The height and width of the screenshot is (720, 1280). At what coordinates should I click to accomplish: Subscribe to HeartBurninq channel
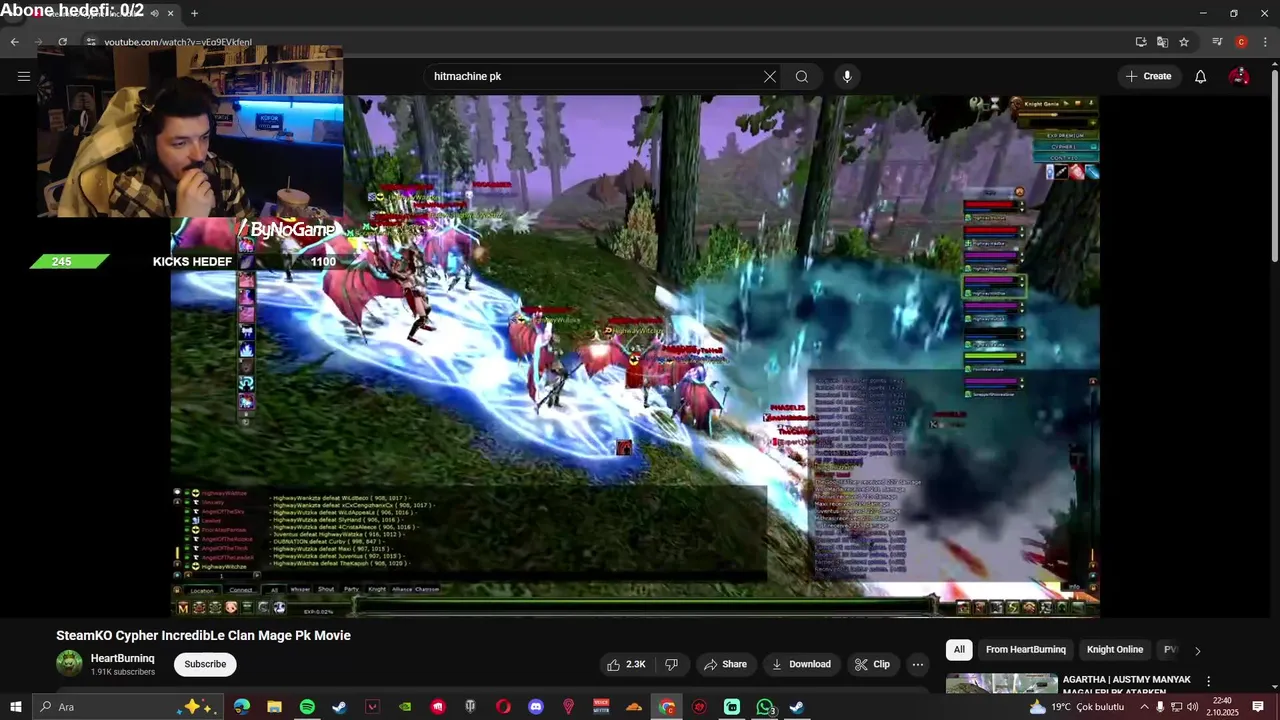[x=205, y=664]
